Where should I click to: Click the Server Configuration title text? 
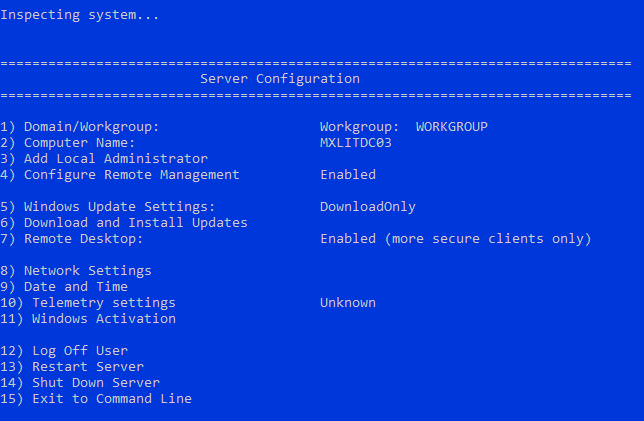click(280, 78)
